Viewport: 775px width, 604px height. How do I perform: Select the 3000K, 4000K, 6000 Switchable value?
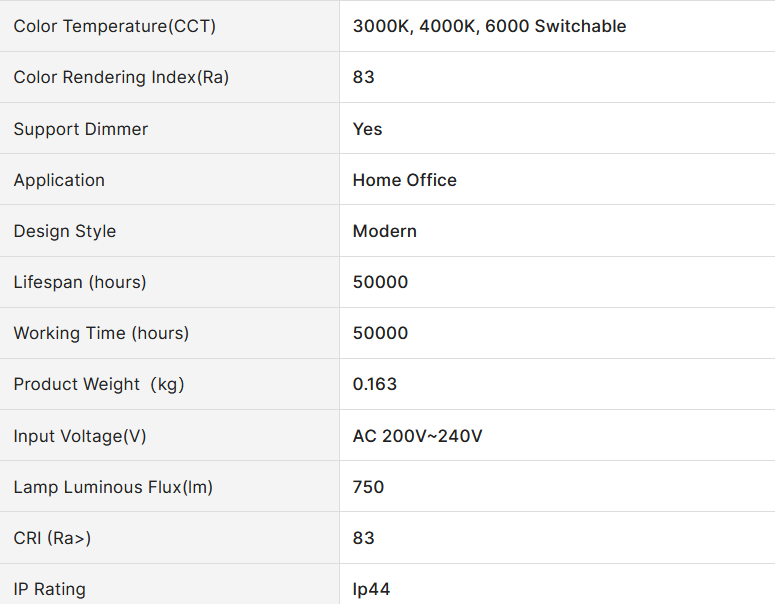click(x=489, y=26)
